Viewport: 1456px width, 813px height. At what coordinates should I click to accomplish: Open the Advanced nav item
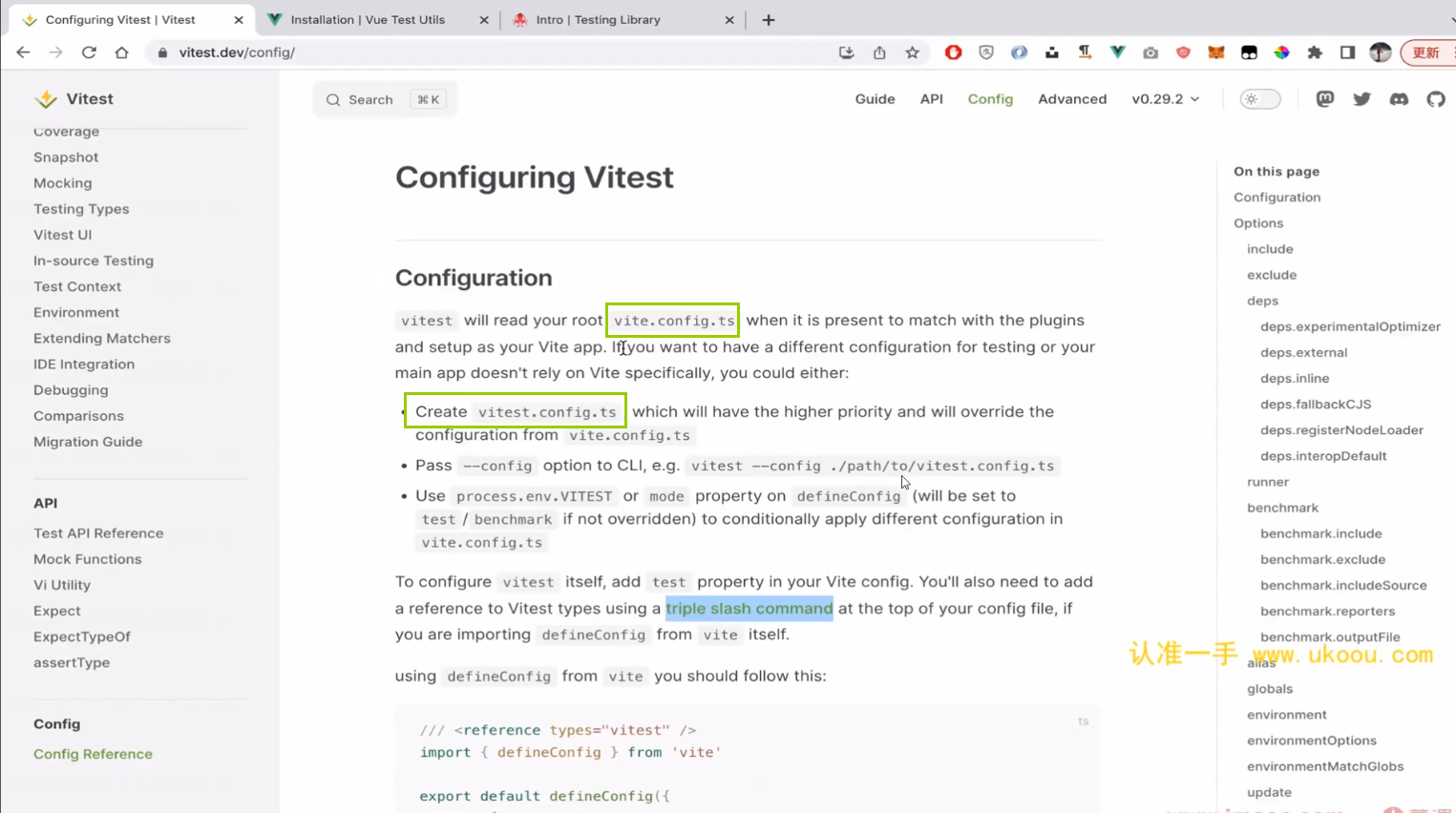tap(1072, 99)
